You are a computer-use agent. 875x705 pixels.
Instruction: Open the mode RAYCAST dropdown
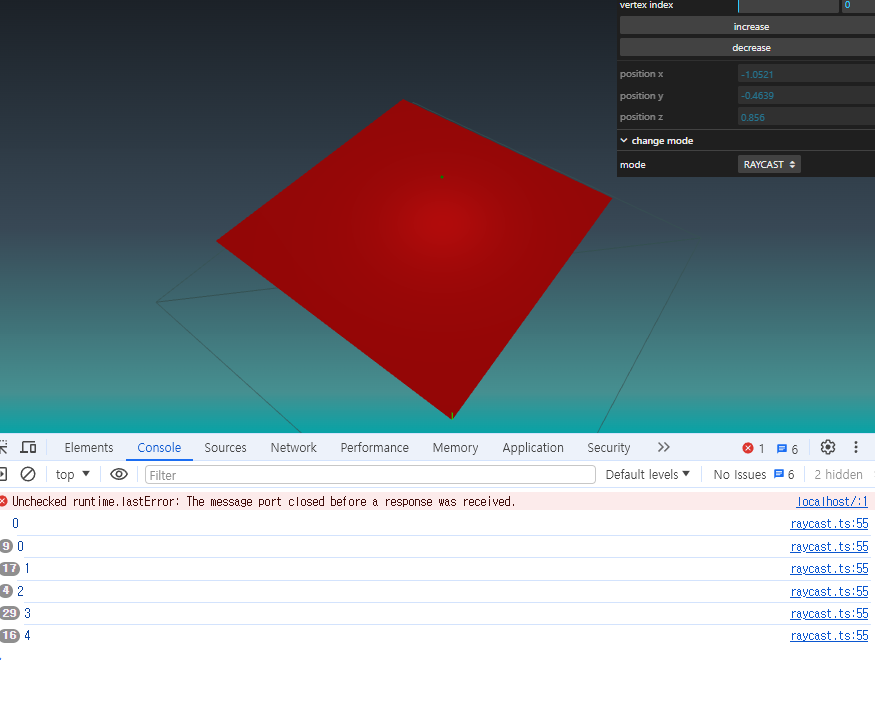coord(769,165)
